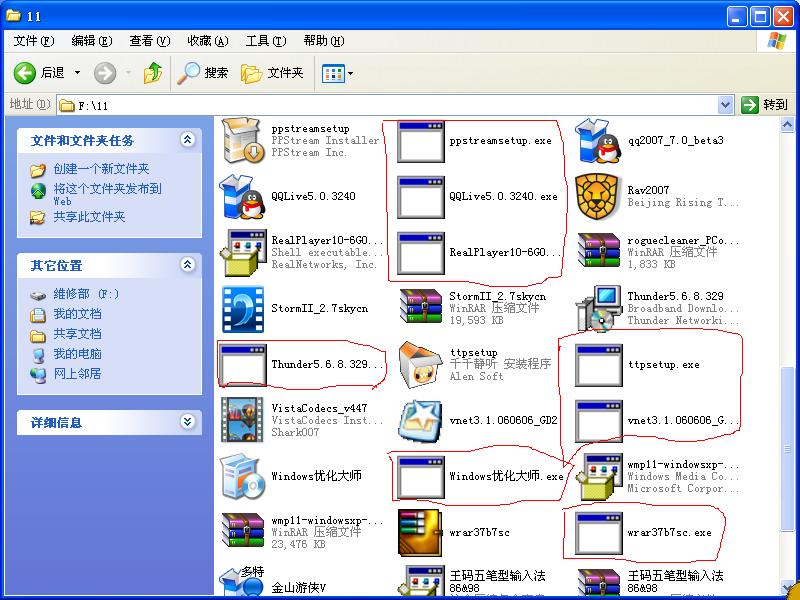
Task: Select the 金山游侠V file name
Action: point(298,588)
